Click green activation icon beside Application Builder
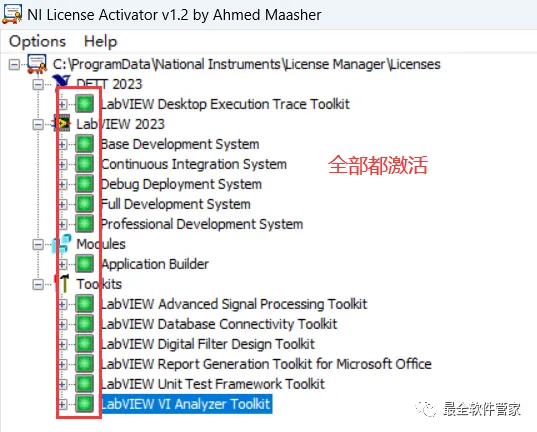The image size is (537, 432). coord(85,264)
